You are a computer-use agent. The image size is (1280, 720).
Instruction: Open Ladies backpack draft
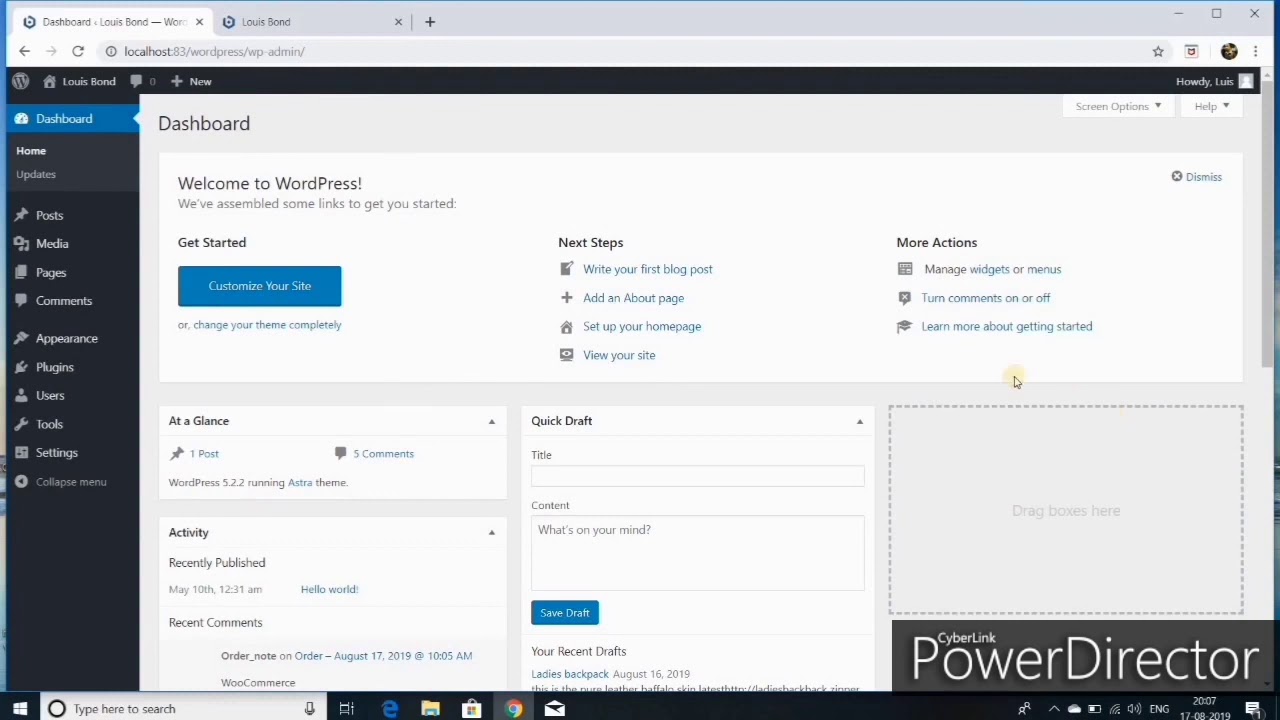(570, 674)
